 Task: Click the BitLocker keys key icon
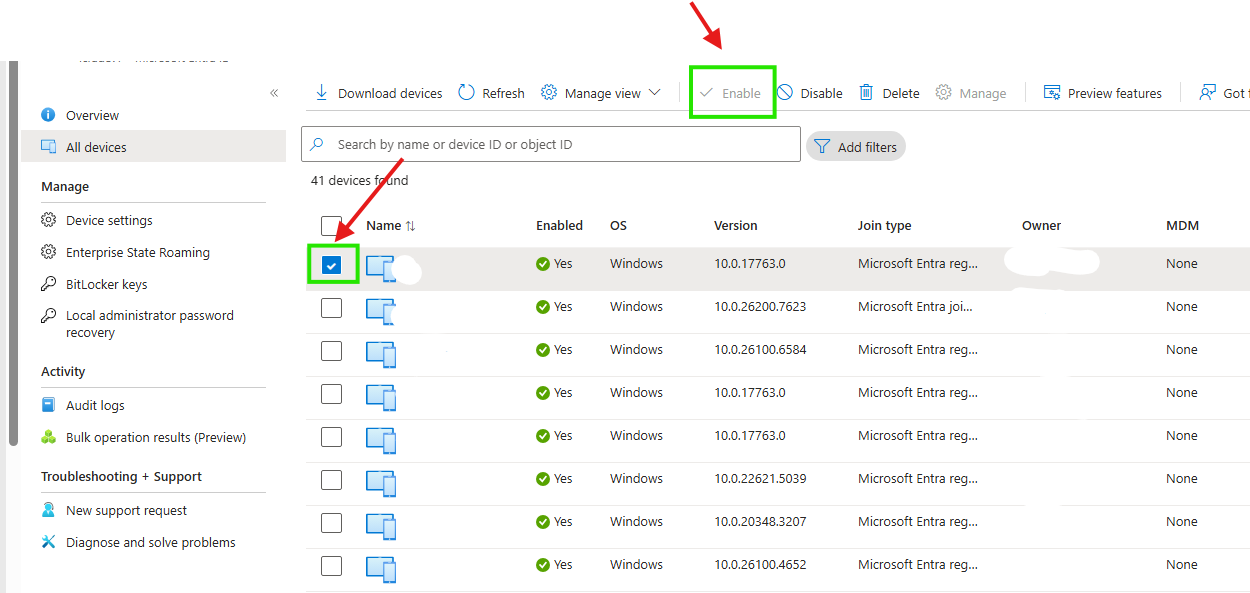48,284
